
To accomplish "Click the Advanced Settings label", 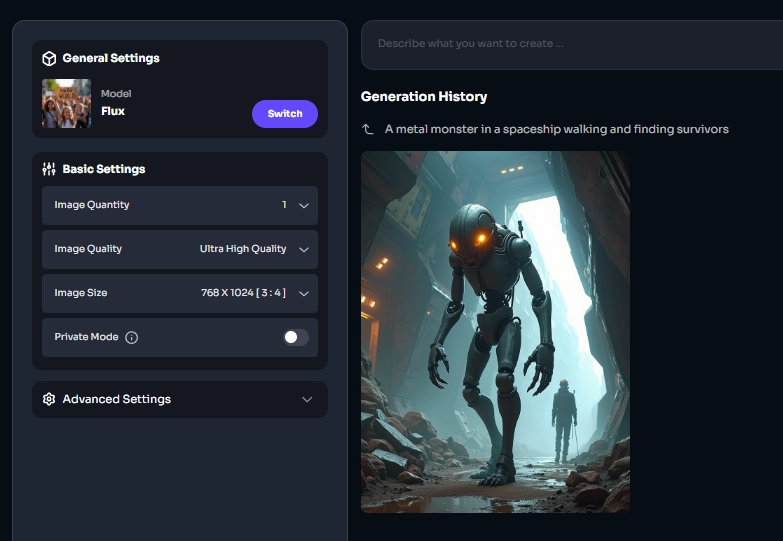I will pos(116,399).
